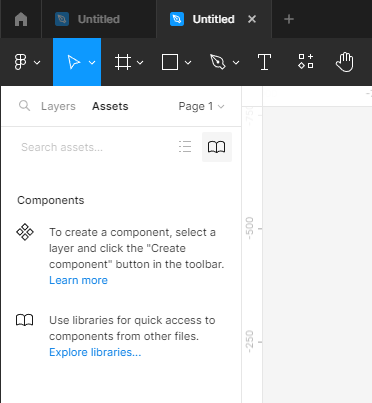Open the Figma main menu

coord(20,62)
